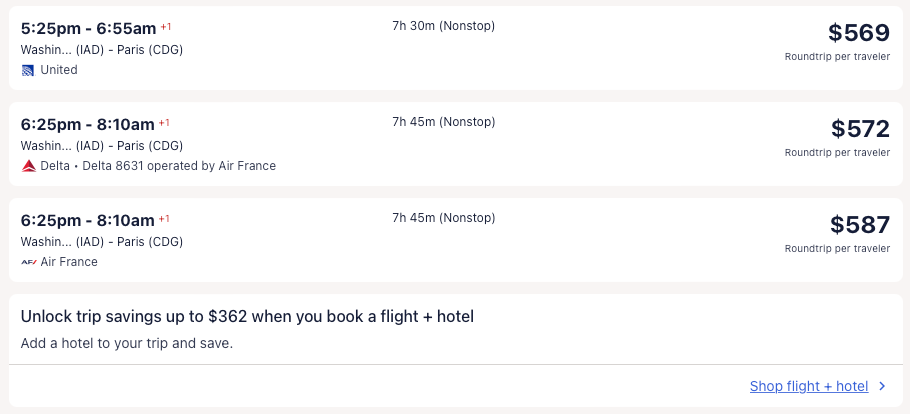Click the red Delta logo icon

(29, 166)
